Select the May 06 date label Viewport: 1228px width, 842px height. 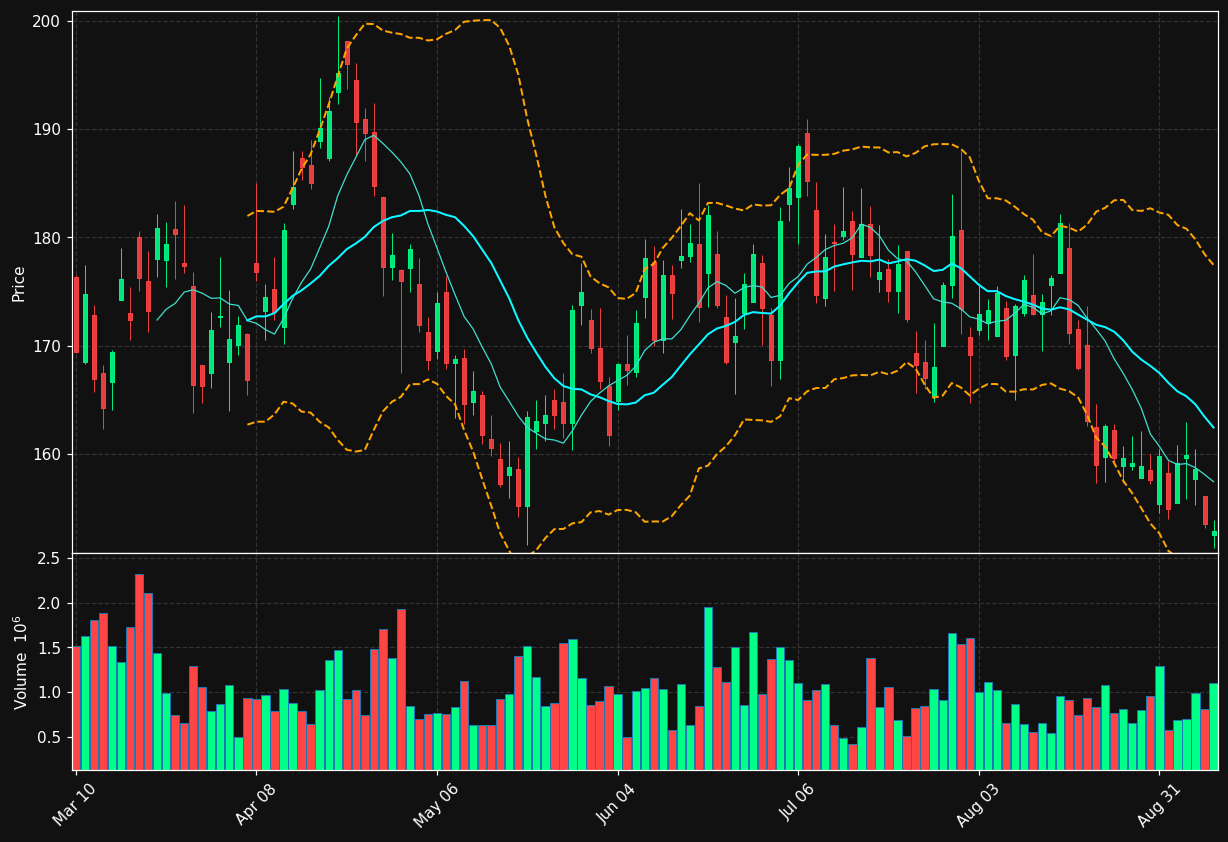435,803
